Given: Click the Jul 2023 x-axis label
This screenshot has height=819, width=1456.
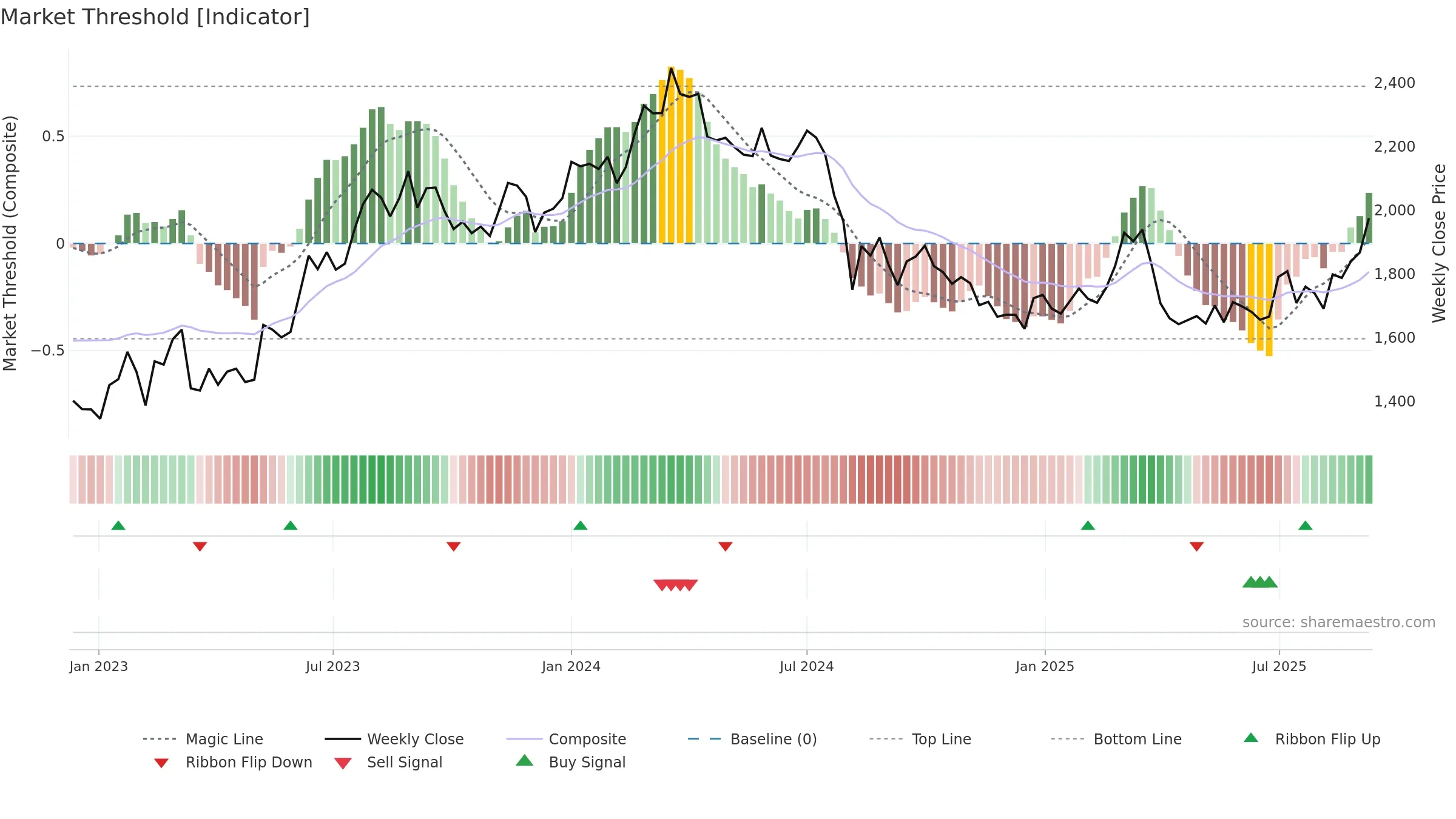Looking at the screenshot, I should point(333,666).
